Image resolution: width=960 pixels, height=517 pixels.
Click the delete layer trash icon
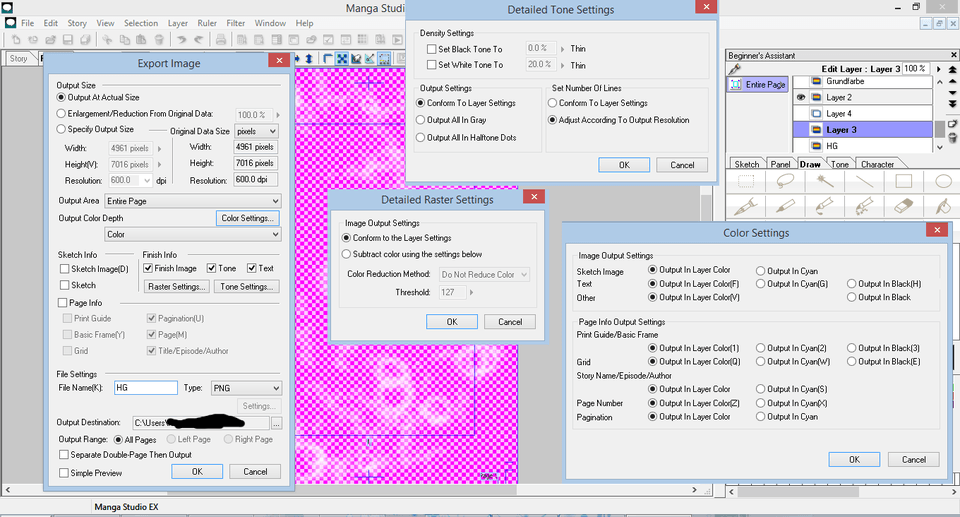953,138
